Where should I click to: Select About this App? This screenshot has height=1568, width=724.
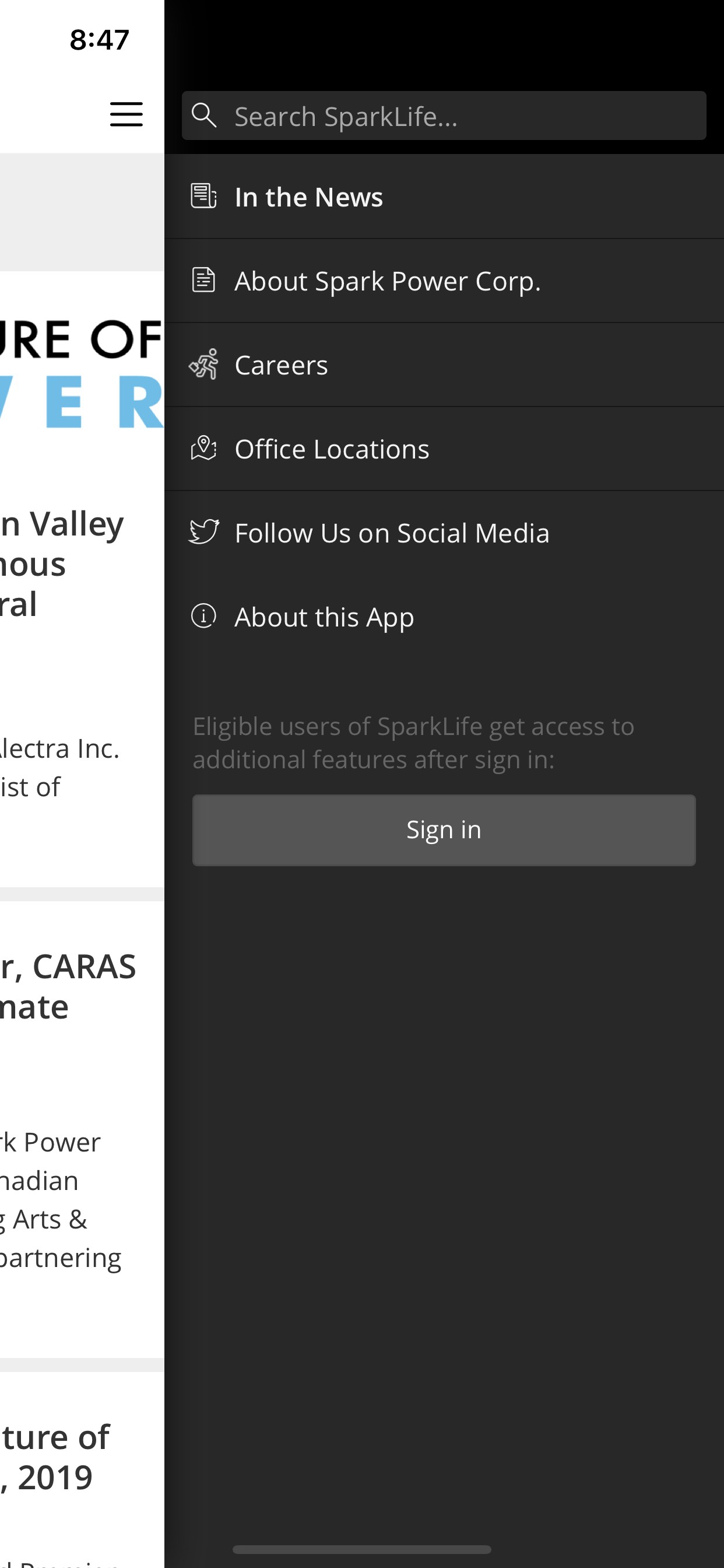[324, 617]
